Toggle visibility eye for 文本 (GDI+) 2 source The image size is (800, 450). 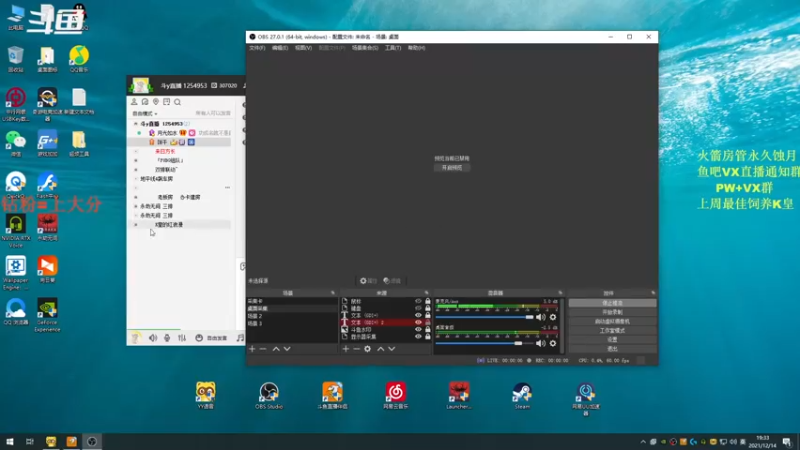(418, 322)
